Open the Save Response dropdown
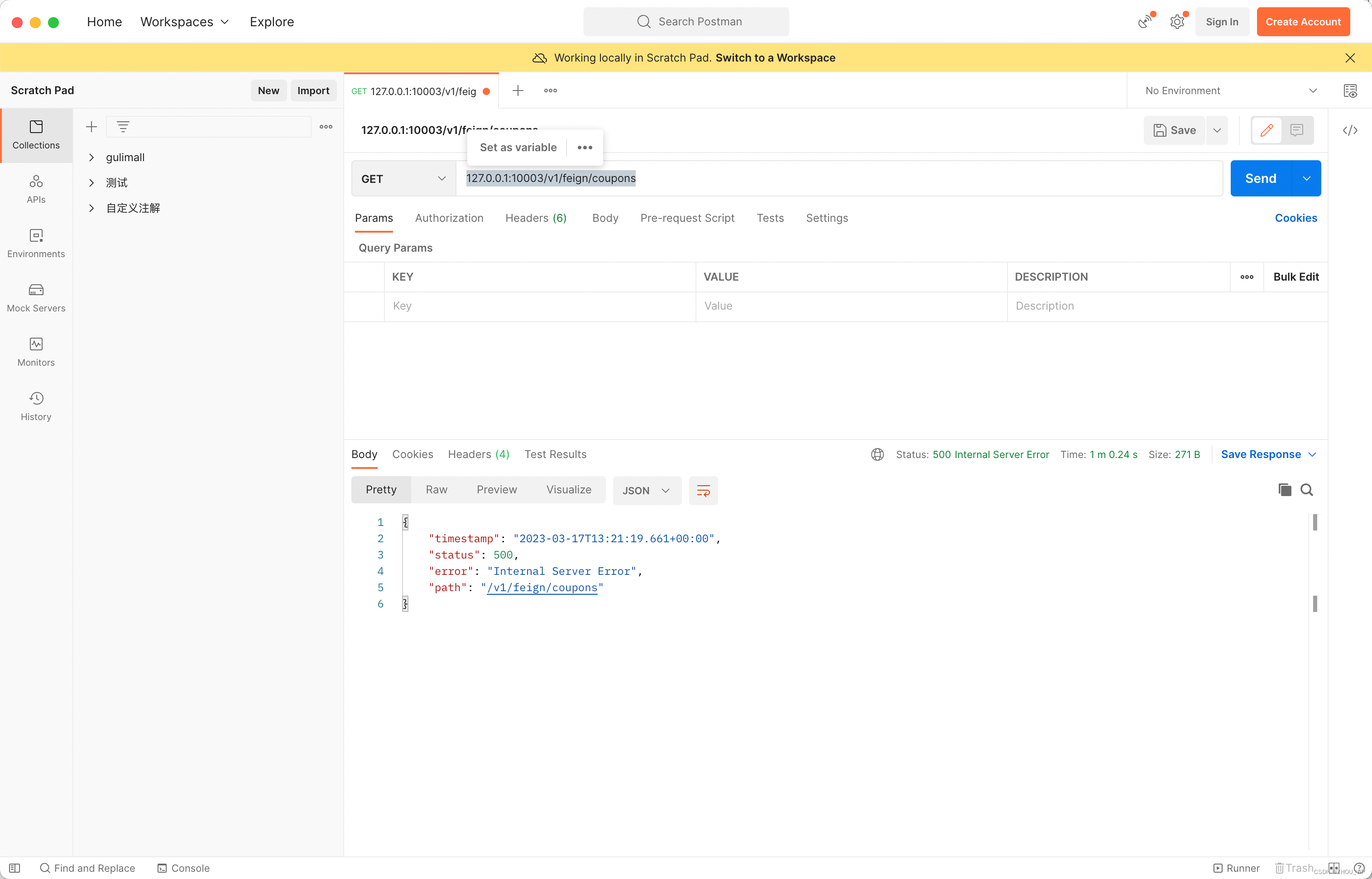 [1268, 454]
